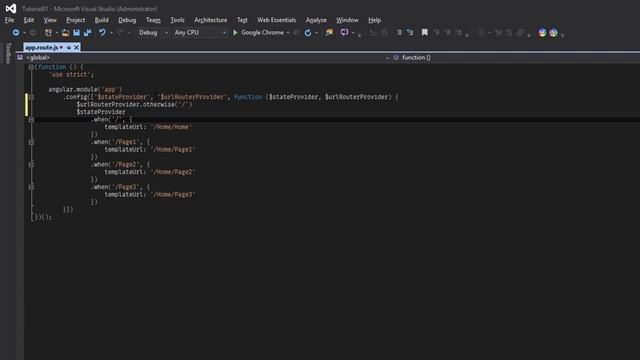Click templateUrl '/Home/Page3' text
The width and height of the screenshot is (640, 360).
(x=150, y=194)
